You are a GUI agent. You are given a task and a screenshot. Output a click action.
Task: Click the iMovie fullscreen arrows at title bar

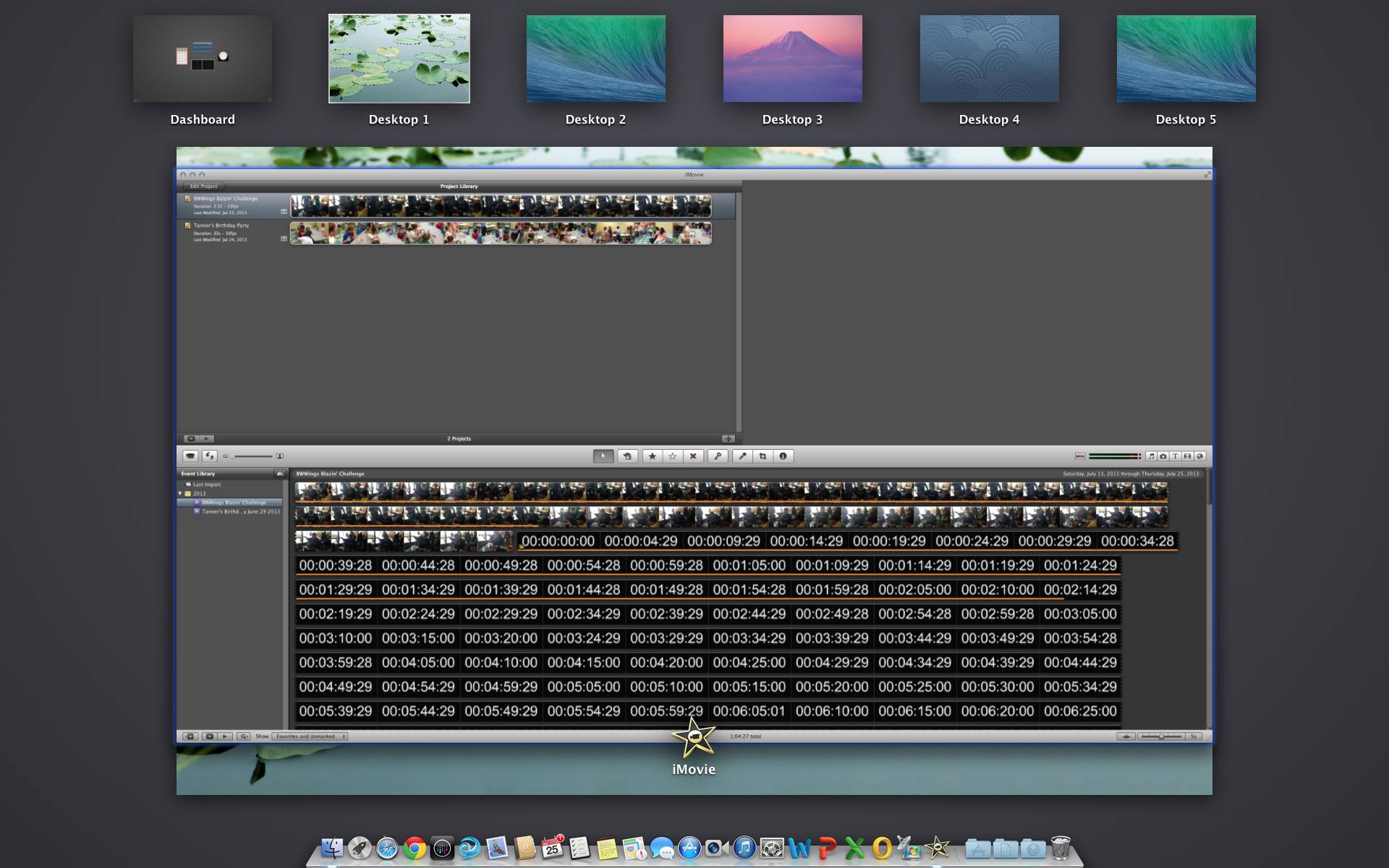1207,174
